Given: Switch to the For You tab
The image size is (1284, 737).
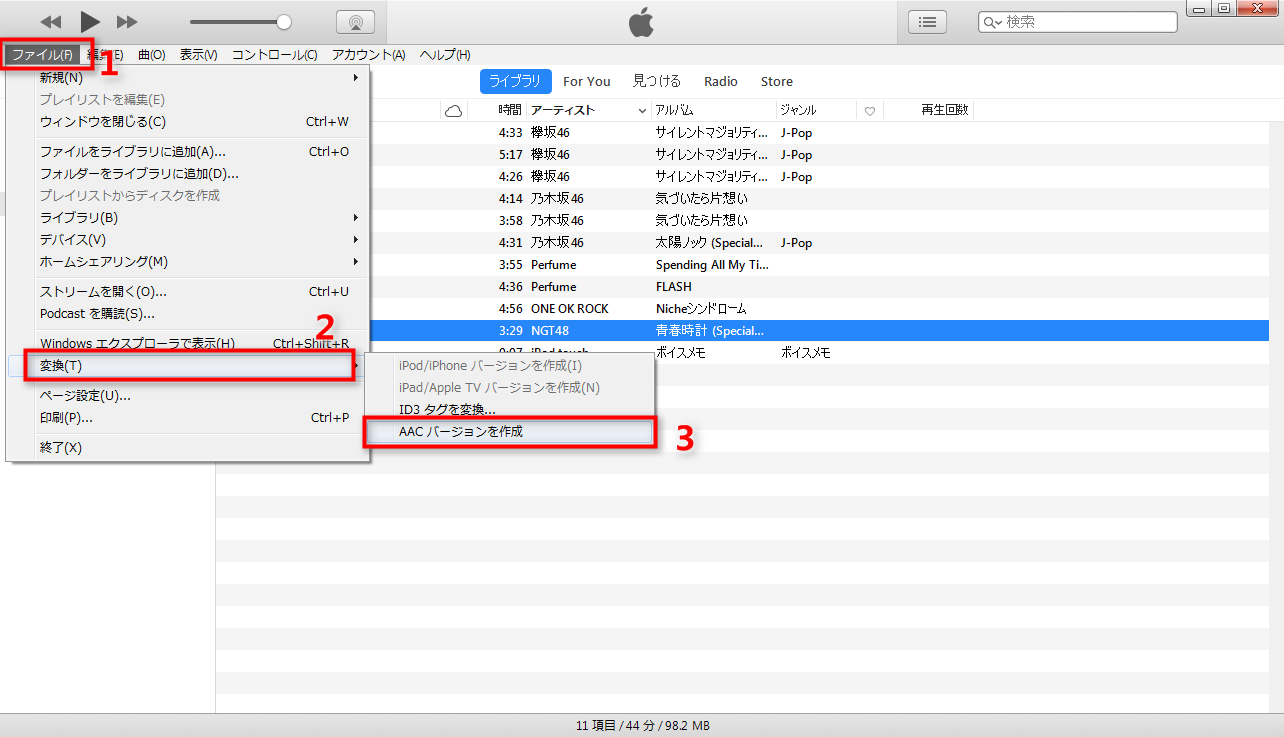Looking at the screenshot, I should coord(586,82).
